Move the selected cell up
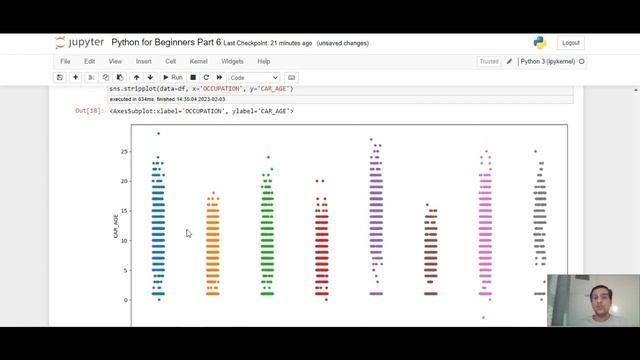Screen dimensions: 640x360 [x=136, y=78]
